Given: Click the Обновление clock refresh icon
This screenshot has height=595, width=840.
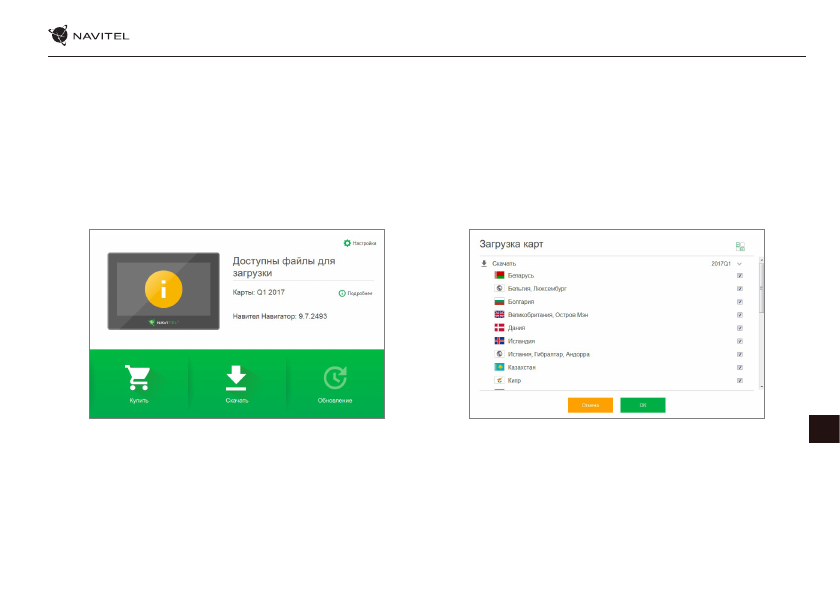Looking at the screenshot, I should pos(335,377).
